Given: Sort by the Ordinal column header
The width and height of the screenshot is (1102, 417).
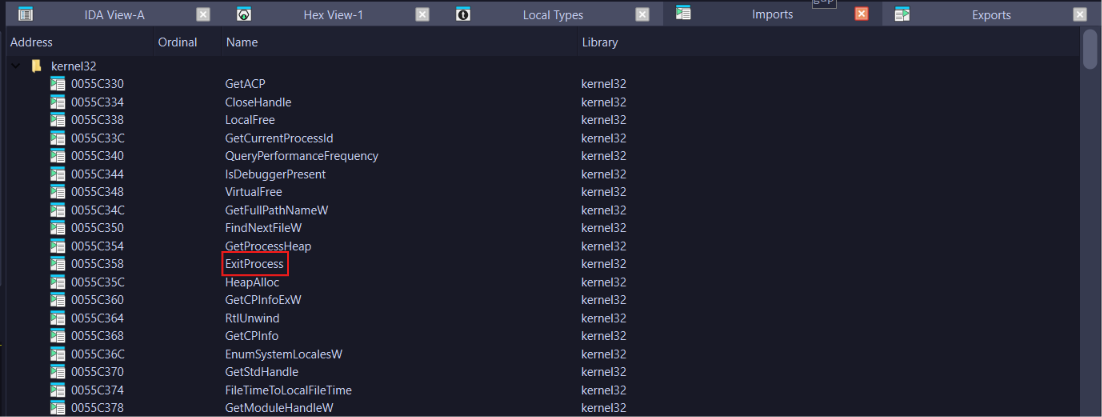Looking at the screenshot, I should [178, 42].
